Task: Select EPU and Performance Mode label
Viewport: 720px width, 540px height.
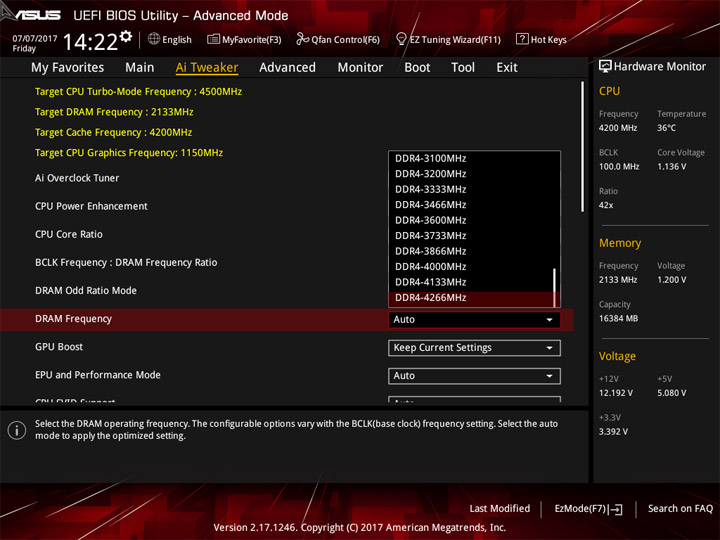Action: tap(98, 375)
